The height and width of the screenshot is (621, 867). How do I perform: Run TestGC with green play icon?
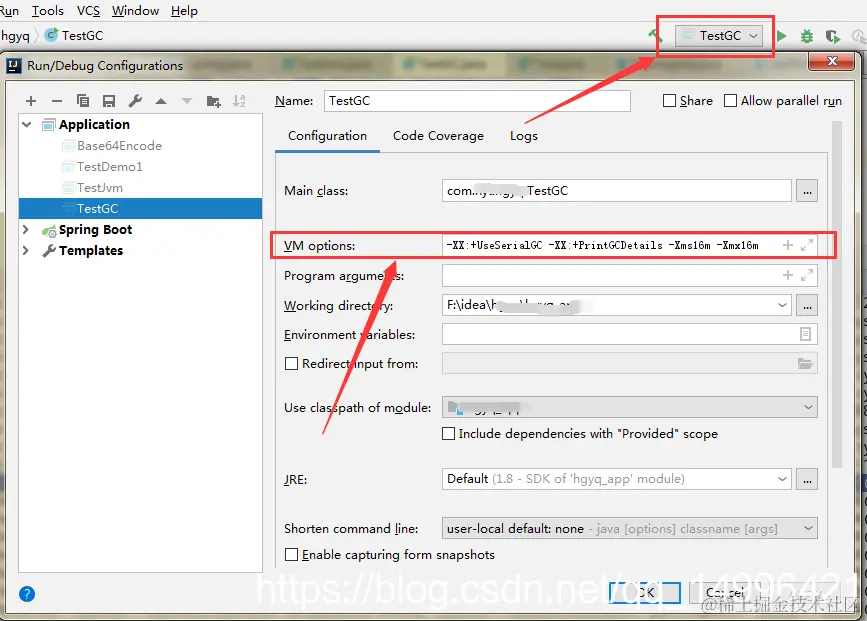(x=781, y=36)
